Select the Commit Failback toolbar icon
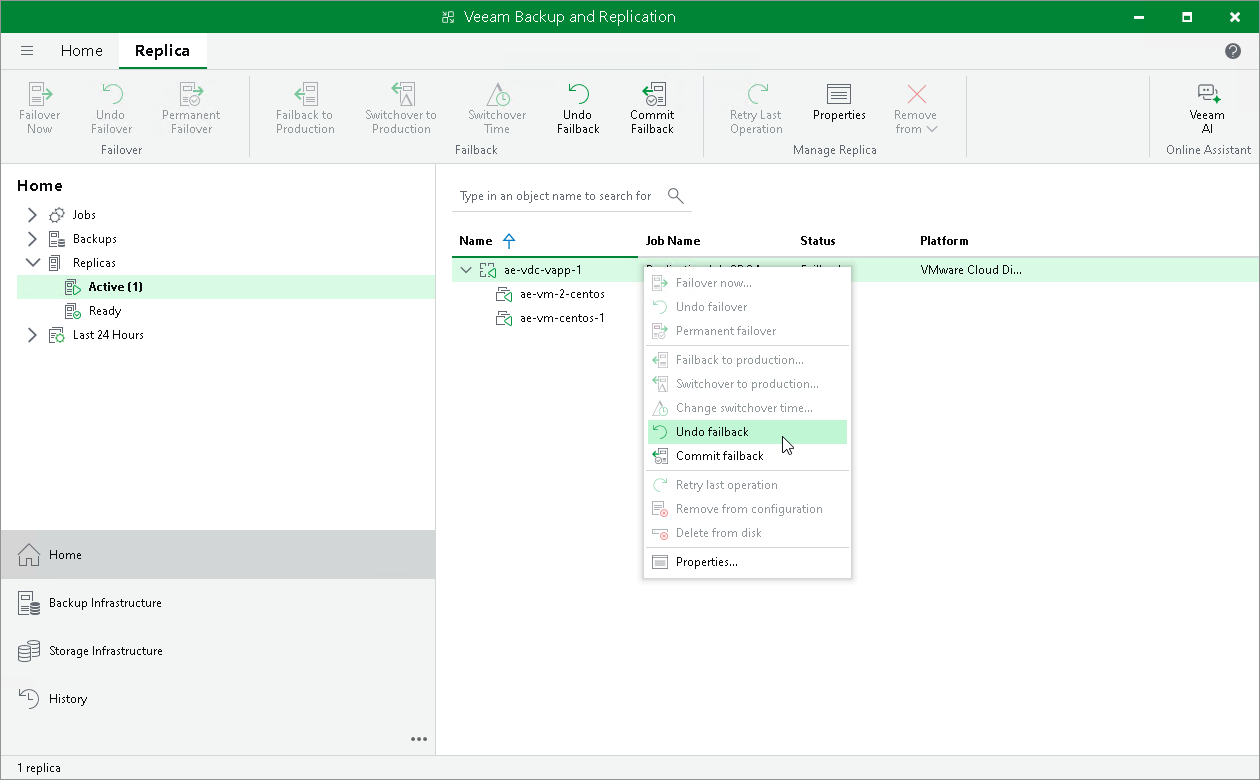Image resolution: width=1260 pixels, height=780 pixels. (652, 107)
